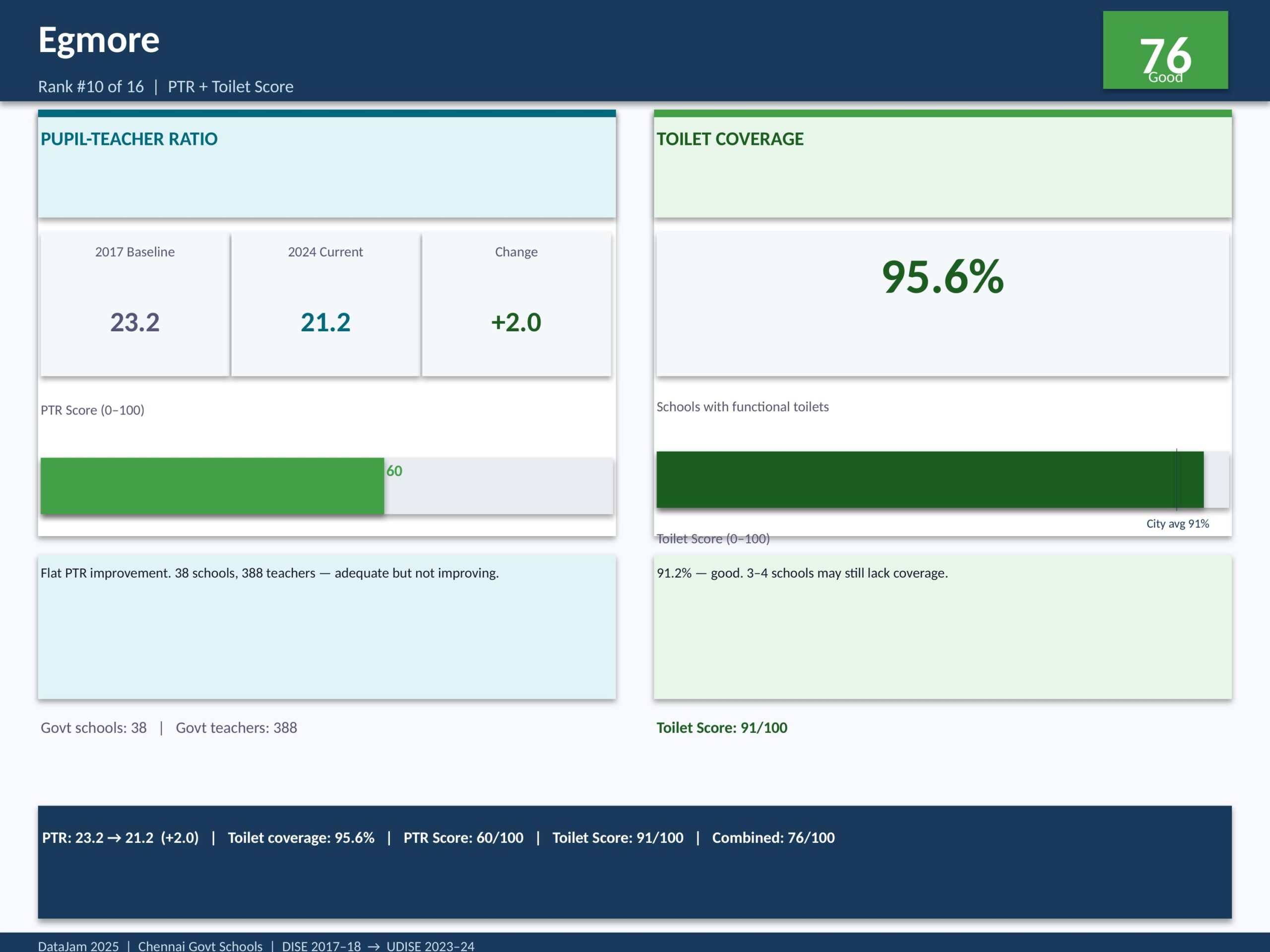Click the 95.6% toilet coverage value
Screen dimensions: 1270x952
[942, 277]
